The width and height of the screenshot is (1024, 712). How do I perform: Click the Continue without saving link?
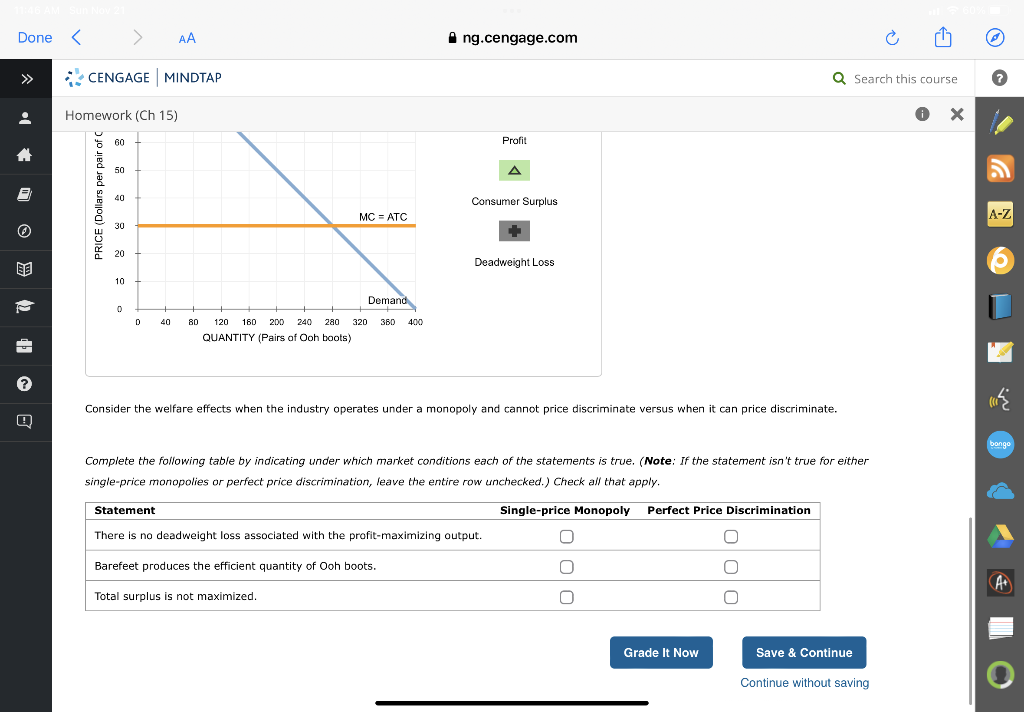(804, 682)
